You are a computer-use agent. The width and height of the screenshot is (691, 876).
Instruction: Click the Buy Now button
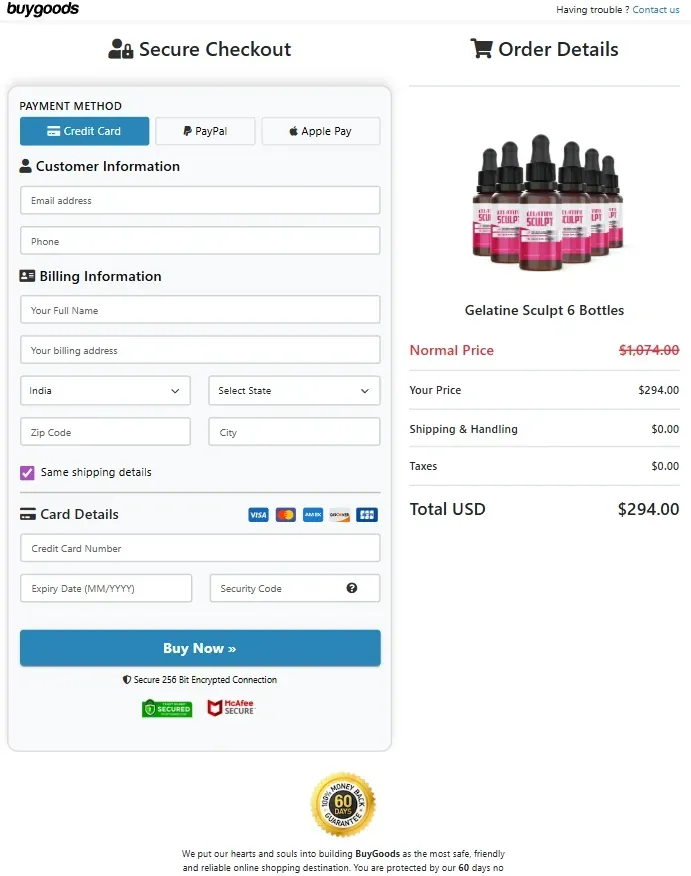pos(200,648)
